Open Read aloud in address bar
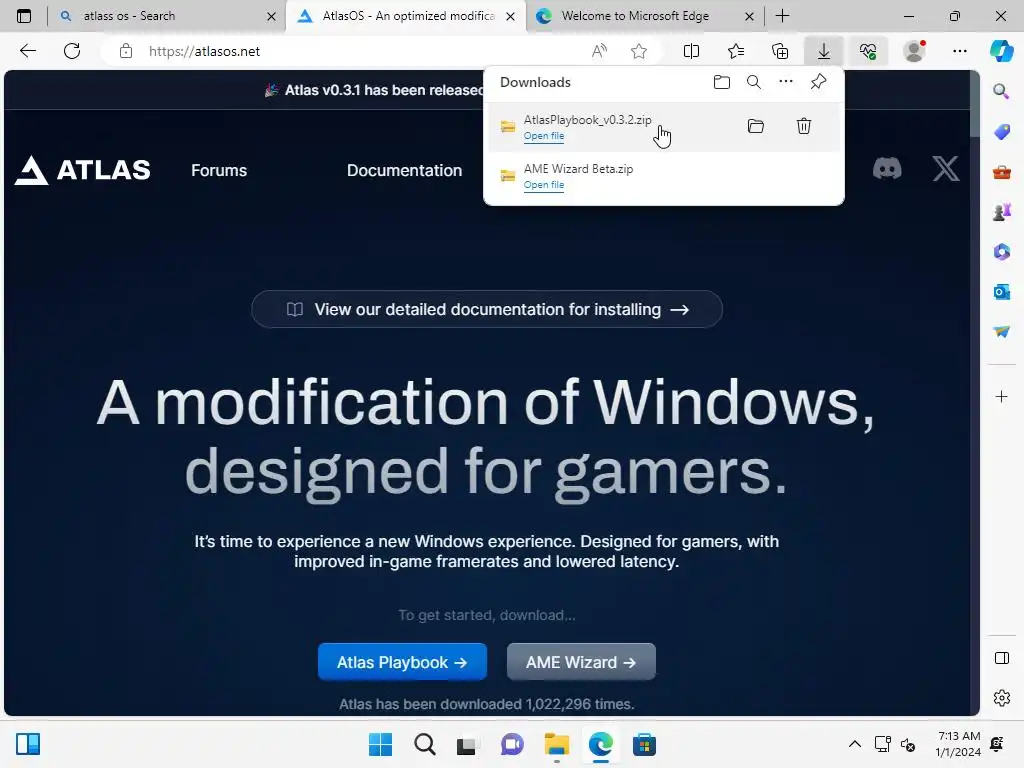The image size is (1024, 768). pyautogui.click(x=599, y=51)
